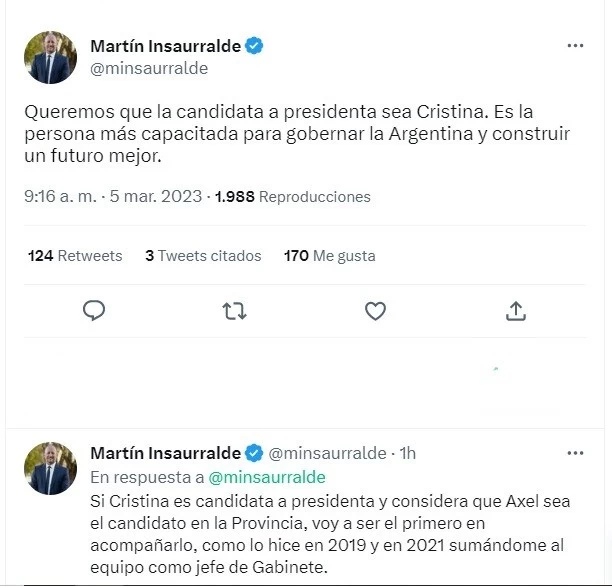Open more options on main tweet
612x586 pixels.
[x=575, y=46]
